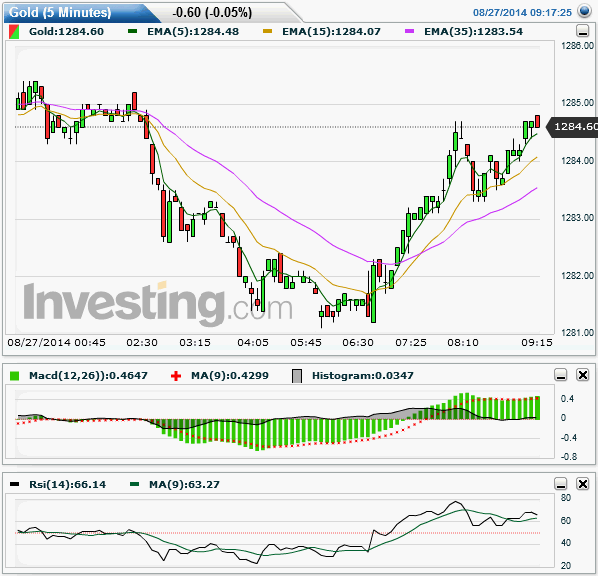598x576 pixels.
Task: Minimize the MACD indicator panel
Action: point(561,375)
